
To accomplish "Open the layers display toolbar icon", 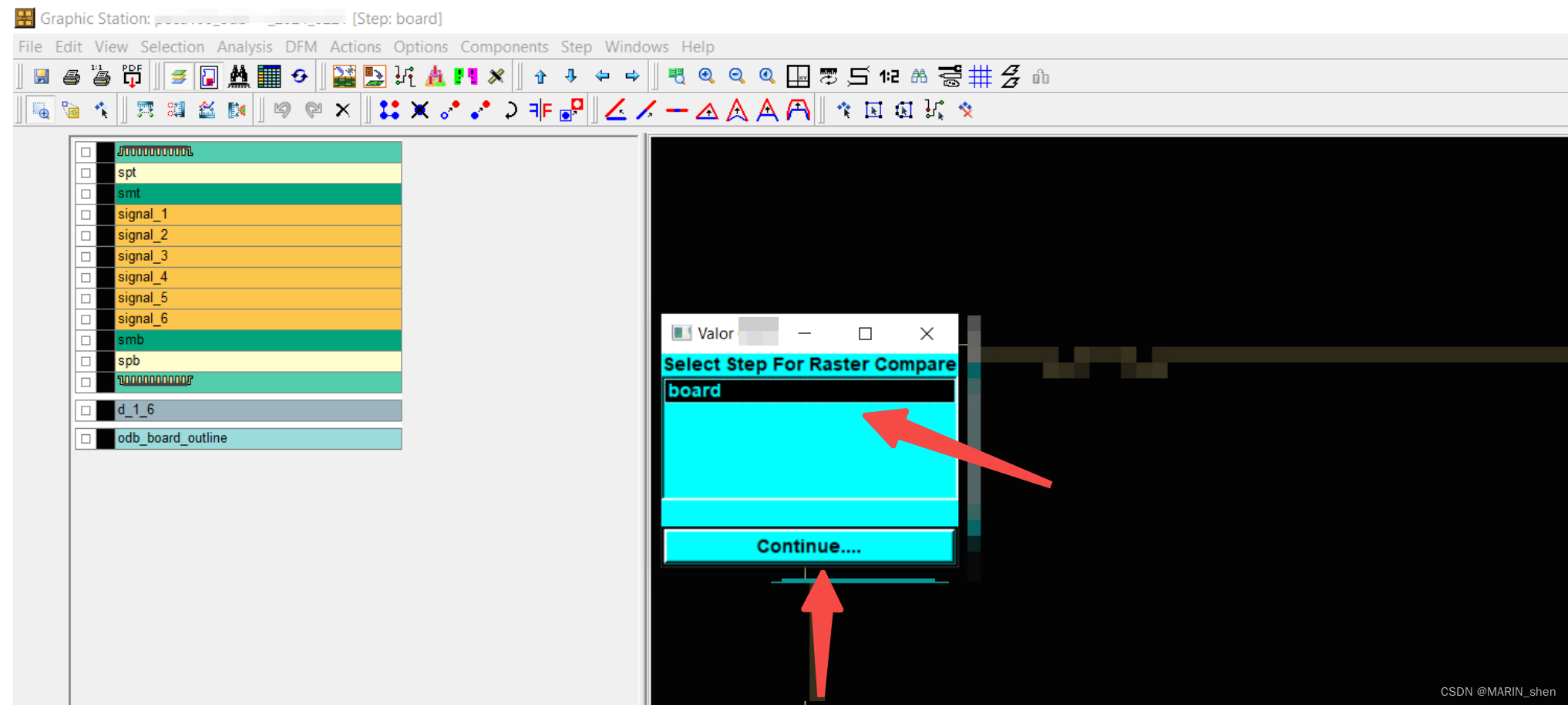I will [179, 76].
